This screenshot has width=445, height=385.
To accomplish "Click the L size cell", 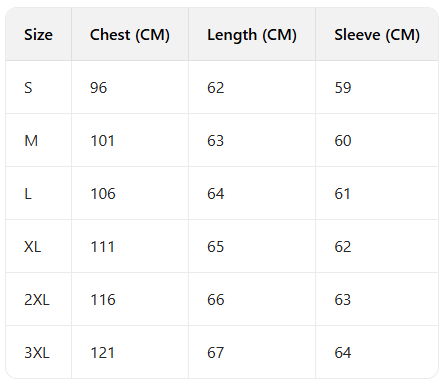I will (28, 194).
